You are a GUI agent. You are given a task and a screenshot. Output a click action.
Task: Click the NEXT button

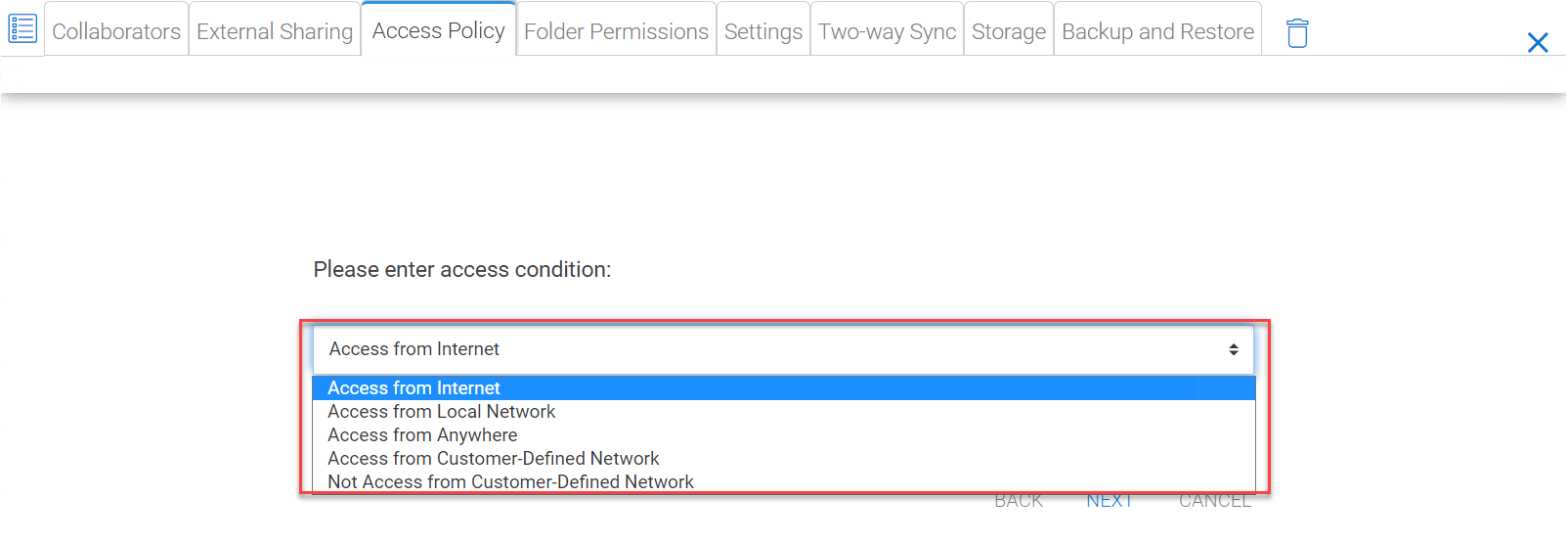[1110, 501]
